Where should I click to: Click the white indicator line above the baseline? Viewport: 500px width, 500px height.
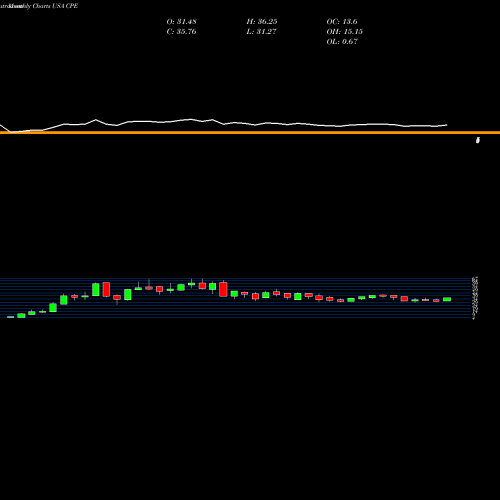[x=223, y=124]
